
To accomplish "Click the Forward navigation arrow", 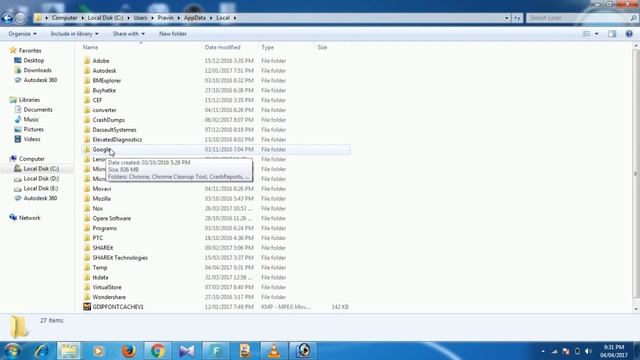I will [20, 18].
